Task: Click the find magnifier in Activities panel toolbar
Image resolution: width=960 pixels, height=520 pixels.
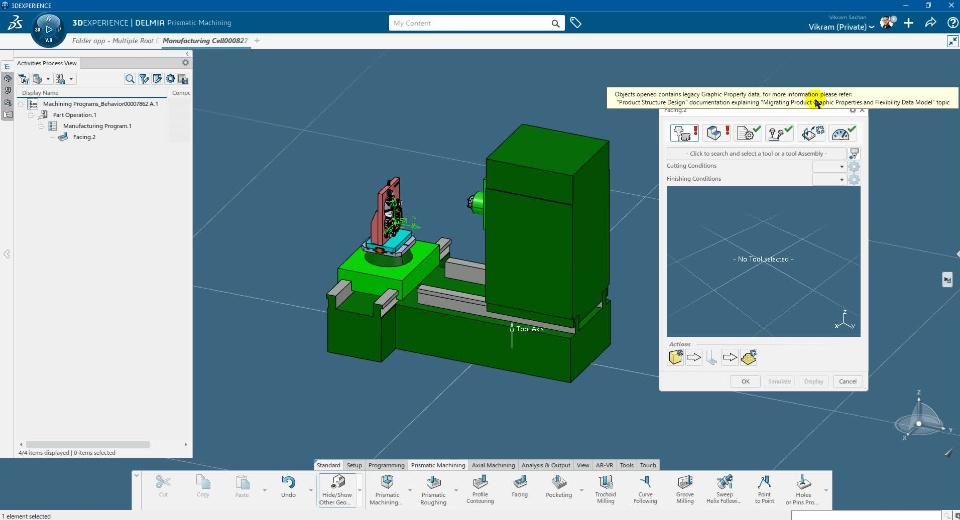Action: click(130, 78)
